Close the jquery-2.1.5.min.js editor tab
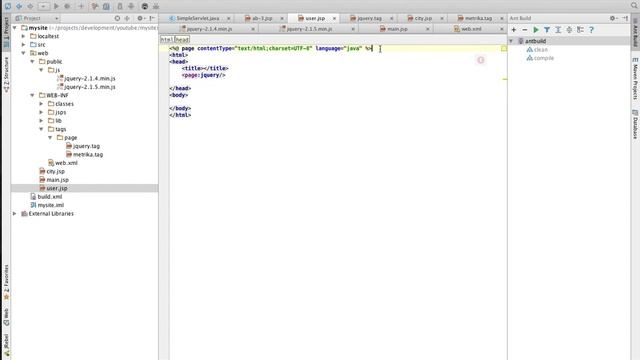Viewport: 640px width, 360px height. pos(353,29)
